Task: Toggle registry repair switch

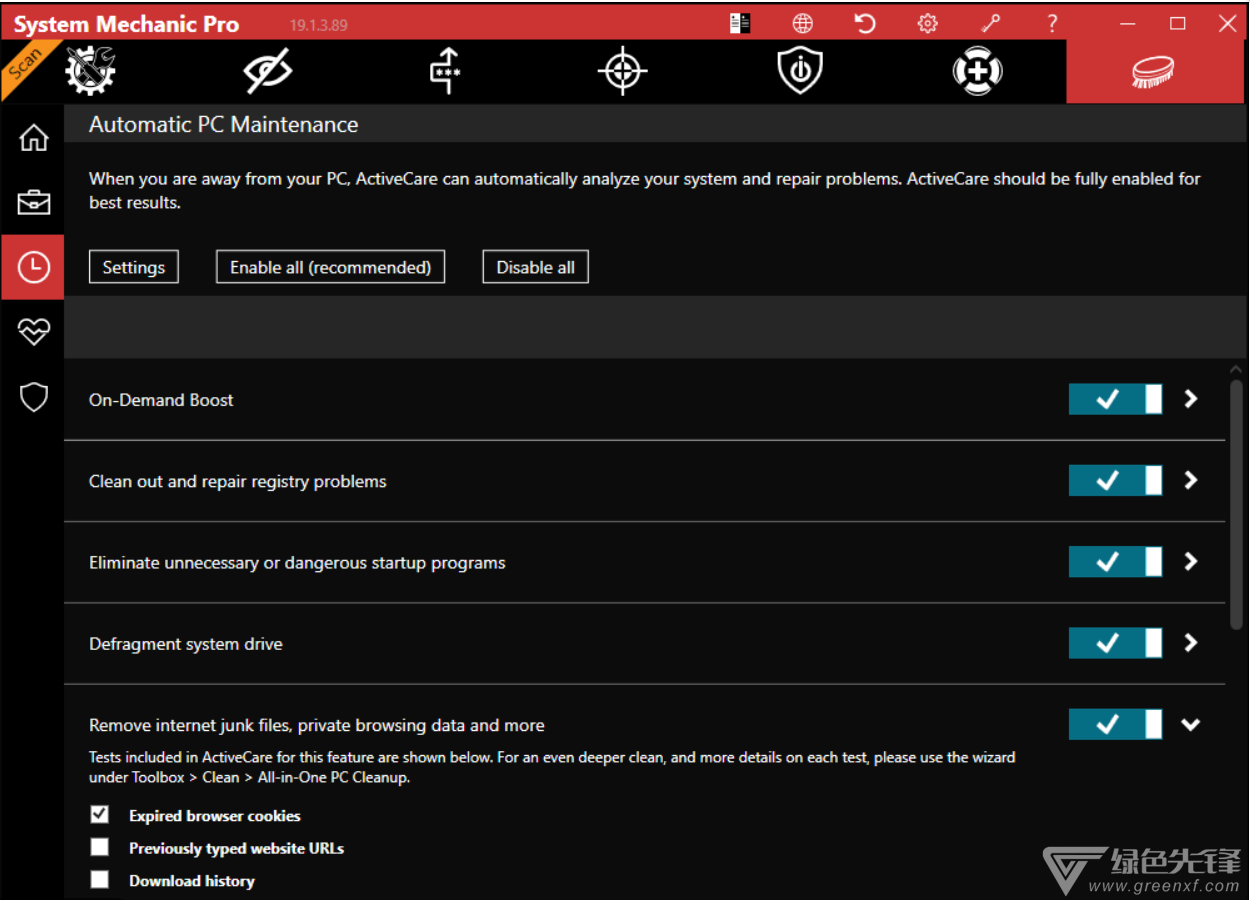Action: (x=1115, y=480)
